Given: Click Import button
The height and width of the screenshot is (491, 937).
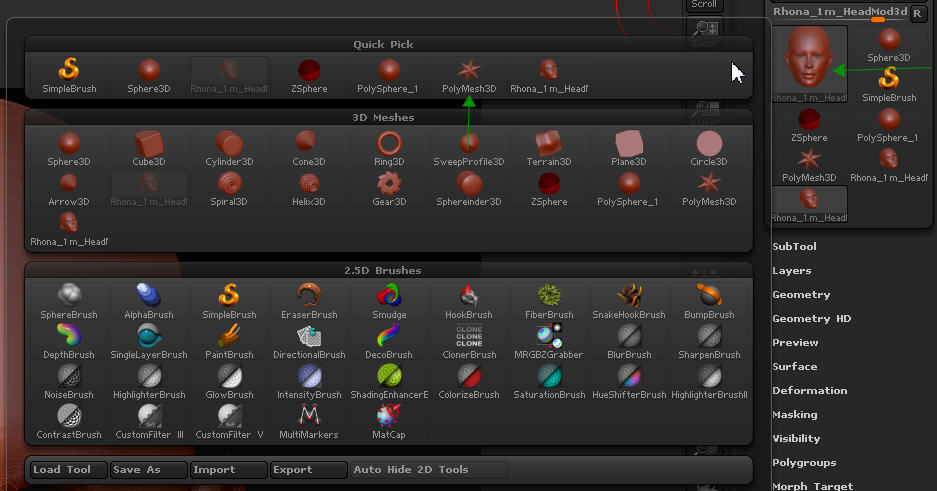Looking at the screenshot, I should point(229,469).
